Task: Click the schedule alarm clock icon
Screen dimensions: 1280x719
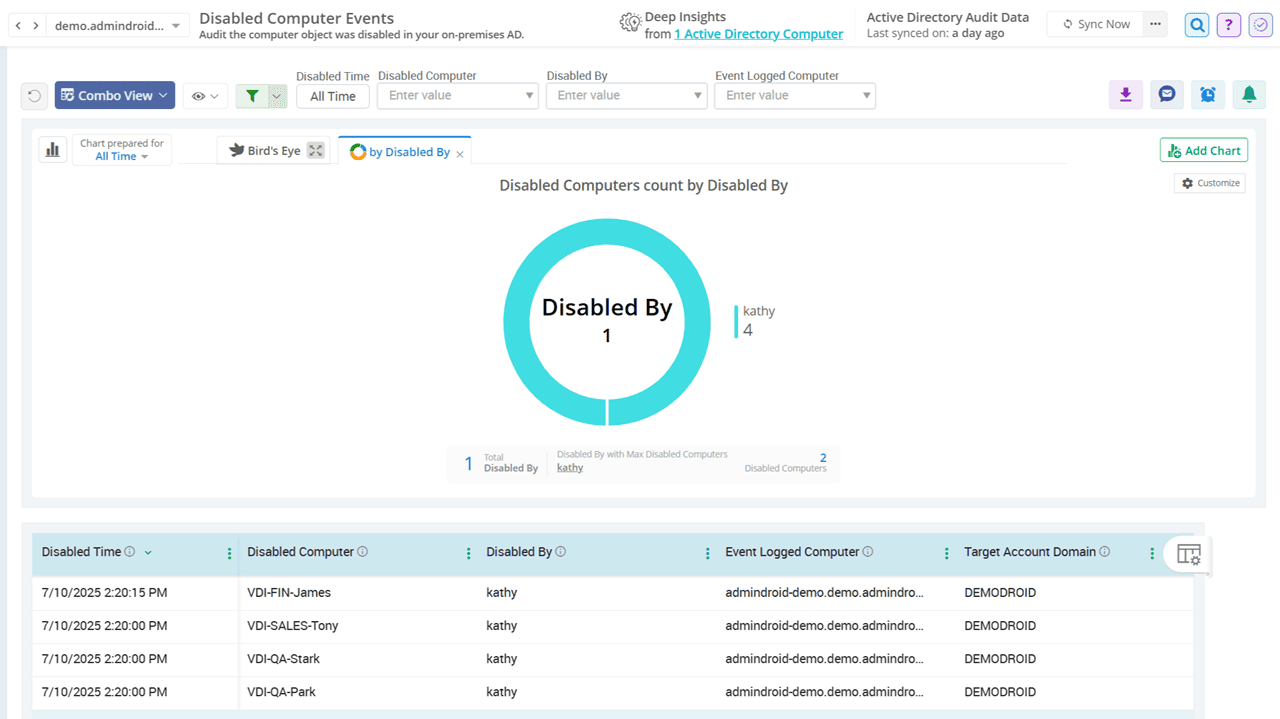Action: 1208,95
